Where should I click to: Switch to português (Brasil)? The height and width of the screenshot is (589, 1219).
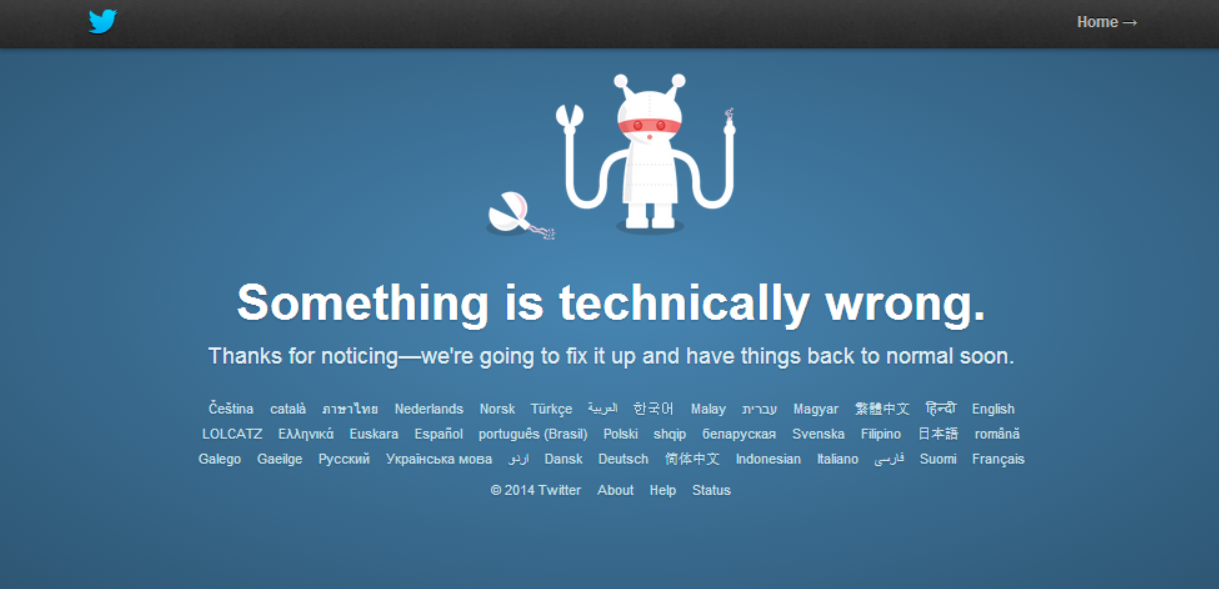533,434
